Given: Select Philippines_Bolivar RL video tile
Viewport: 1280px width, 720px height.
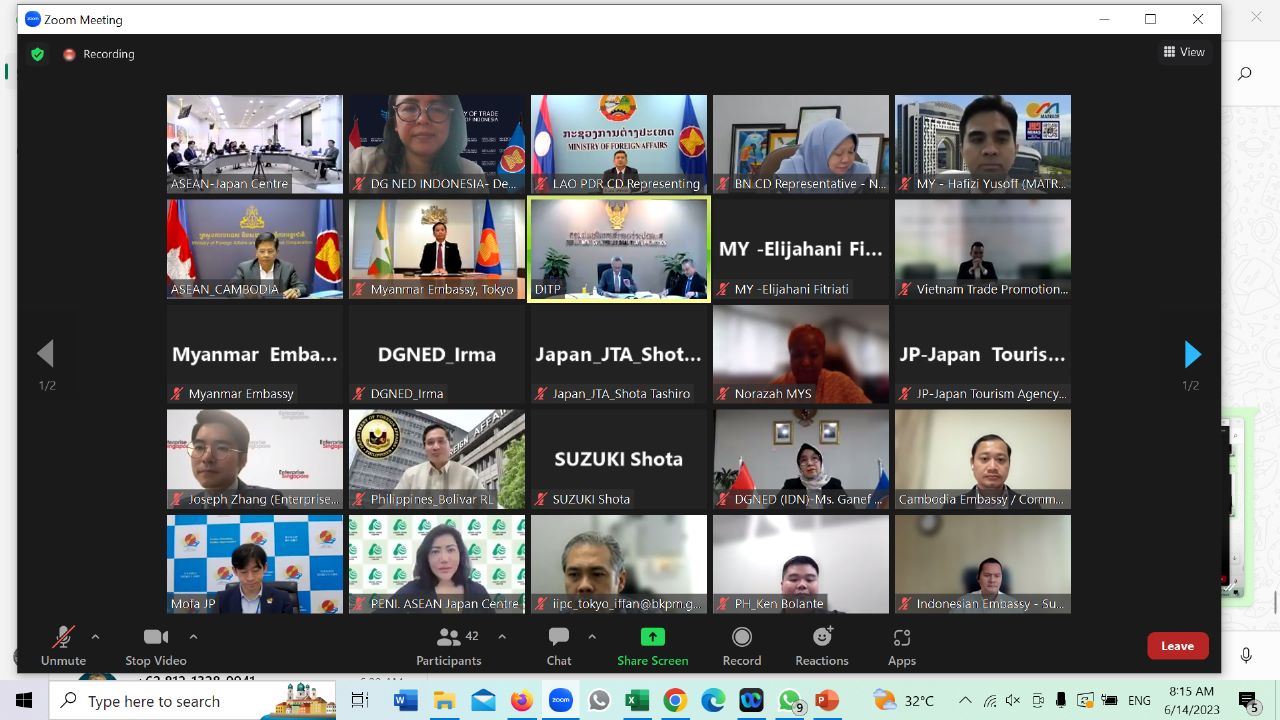Looking at the screenshot, I should pyautogui.click(x=437, y=459).
